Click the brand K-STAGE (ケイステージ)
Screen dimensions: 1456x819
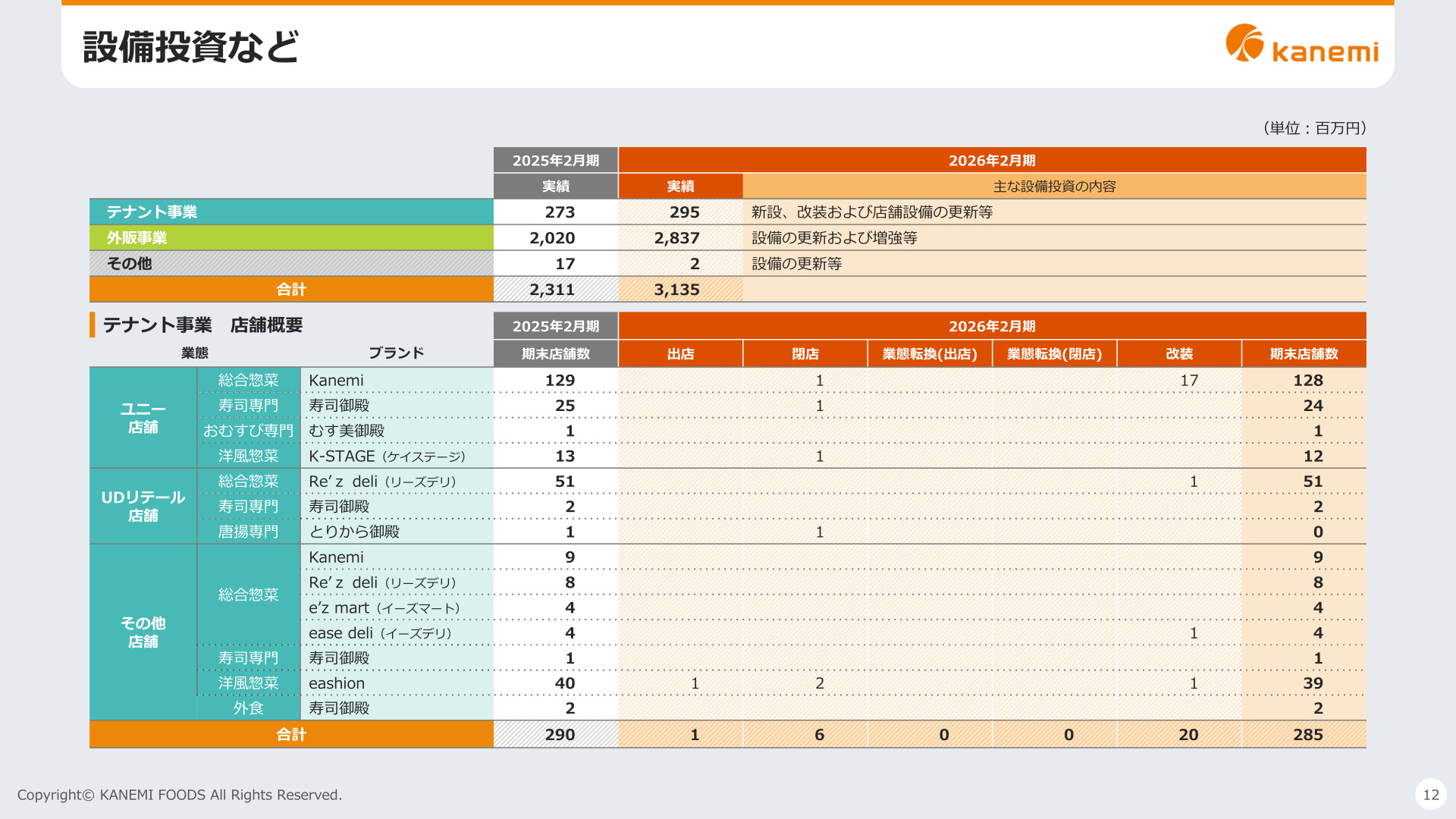tap(387, 457)
